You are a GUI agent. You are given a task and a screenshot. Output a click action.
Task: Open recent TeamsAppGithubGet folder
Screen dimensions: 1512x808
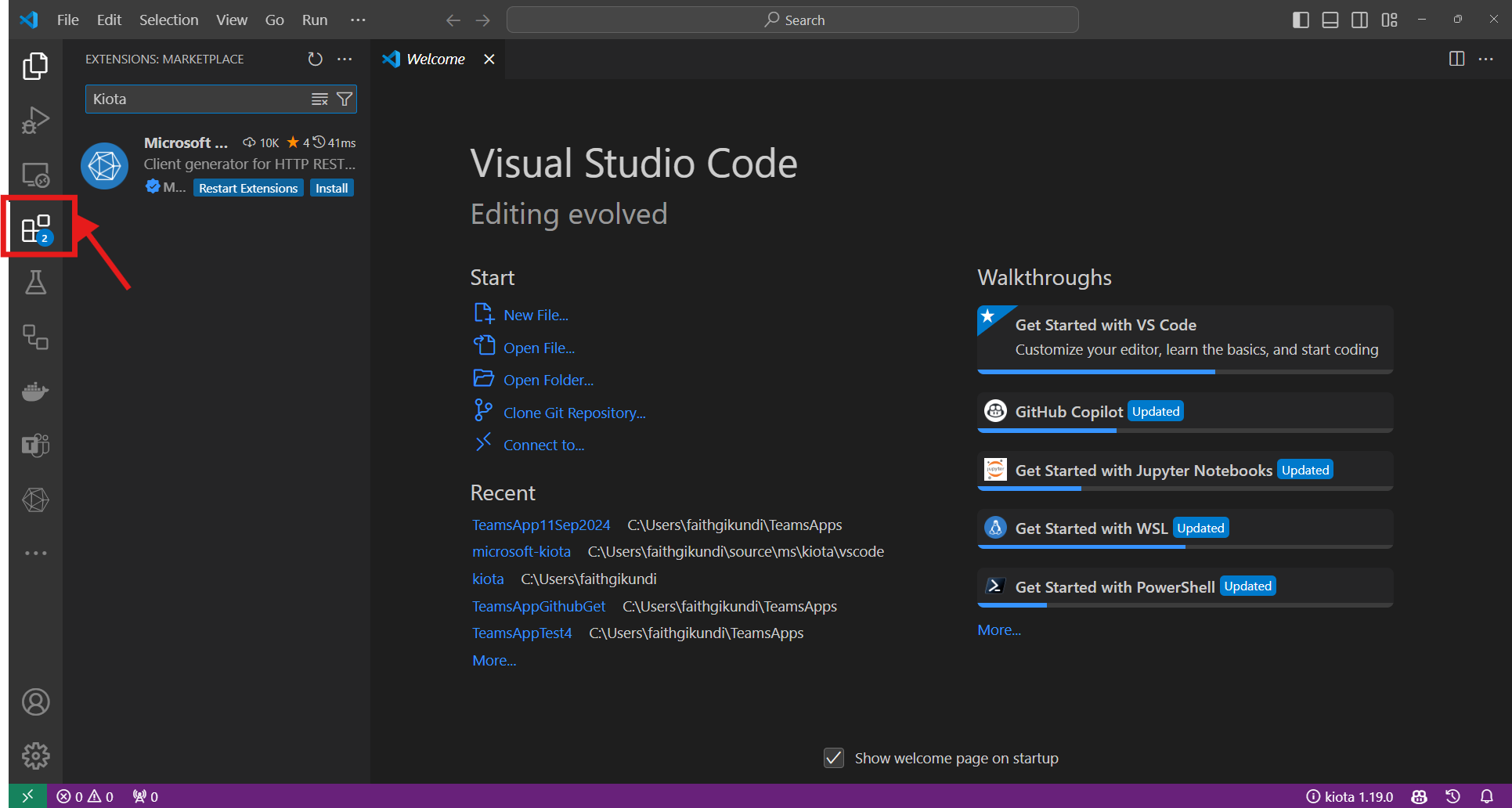click(539, 607)
